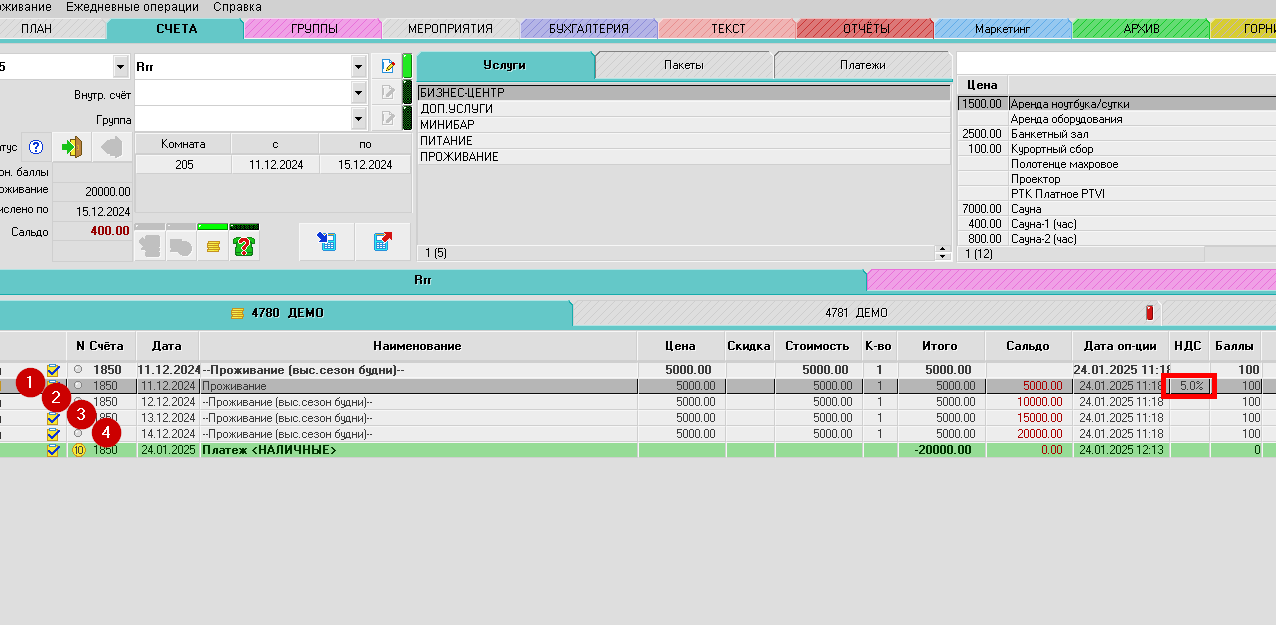The image size is (1276, 625).
Task: Open the edit guest Rrr pencil icon
Action: click(385, 67)
